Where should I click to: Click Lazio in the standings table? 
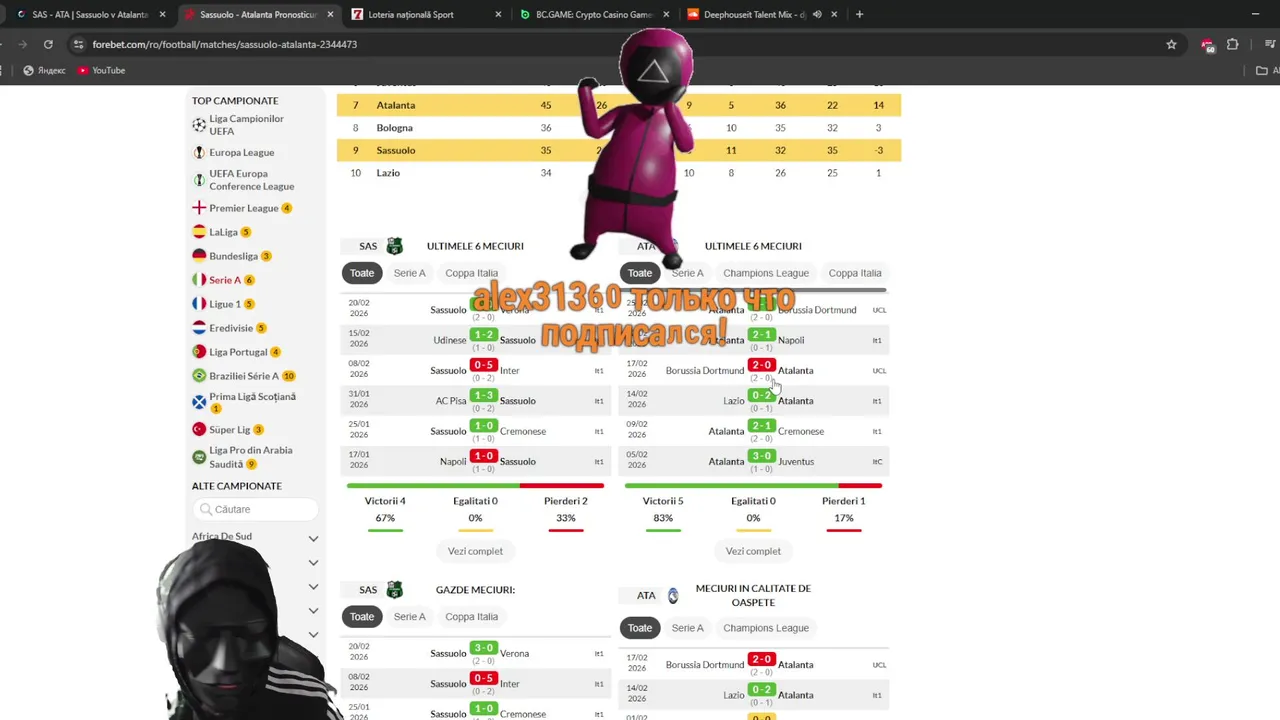[x=388, y=173]
